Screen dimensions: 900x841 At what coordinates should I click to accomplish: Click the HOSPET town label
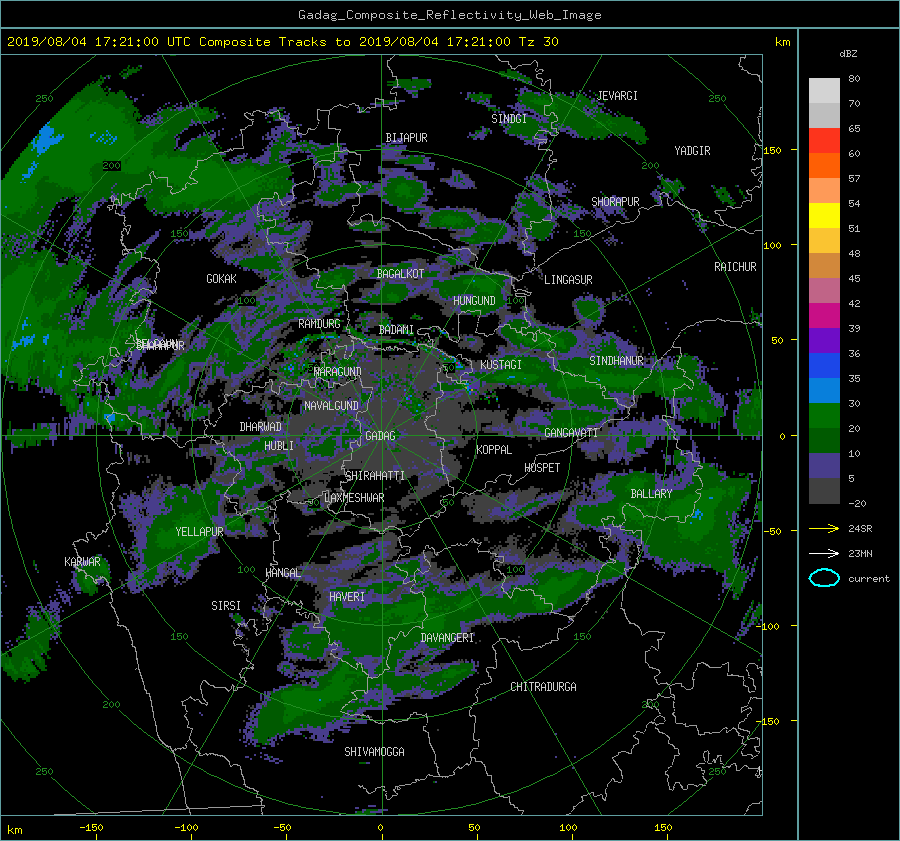pos(542,468)
